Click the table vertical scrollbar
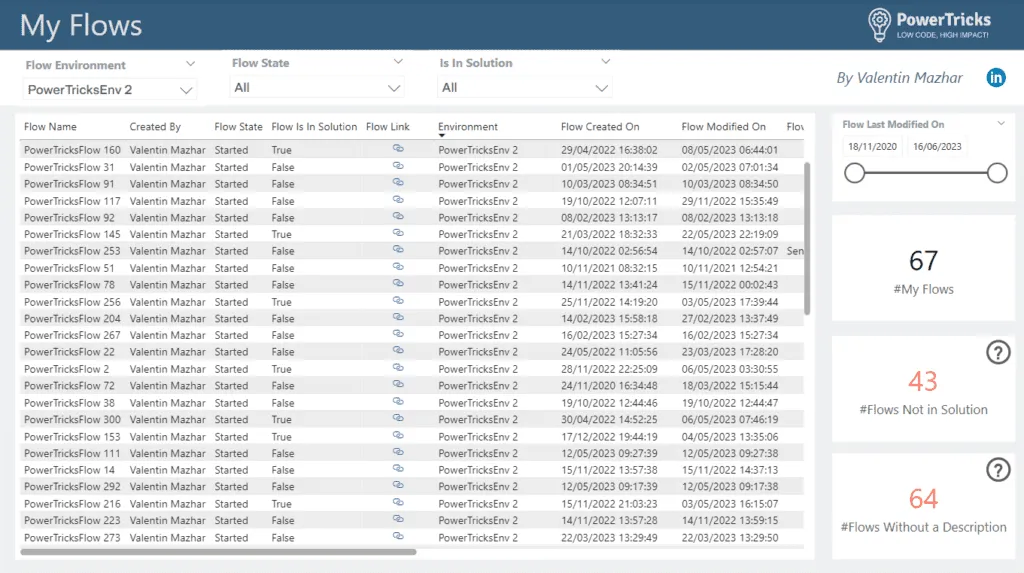The image size is (1024, 573). [807, 238]
